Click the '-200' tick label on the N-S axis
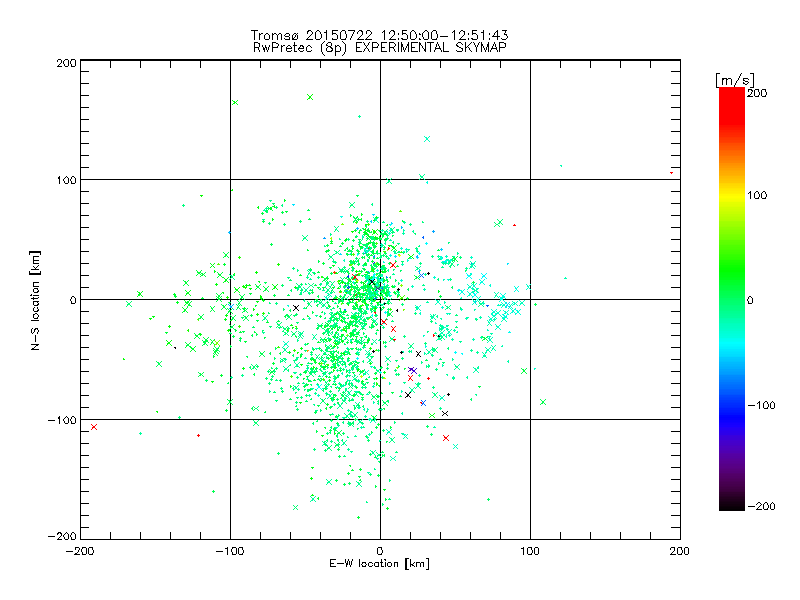The image size is (800, 600). (62, 536)
